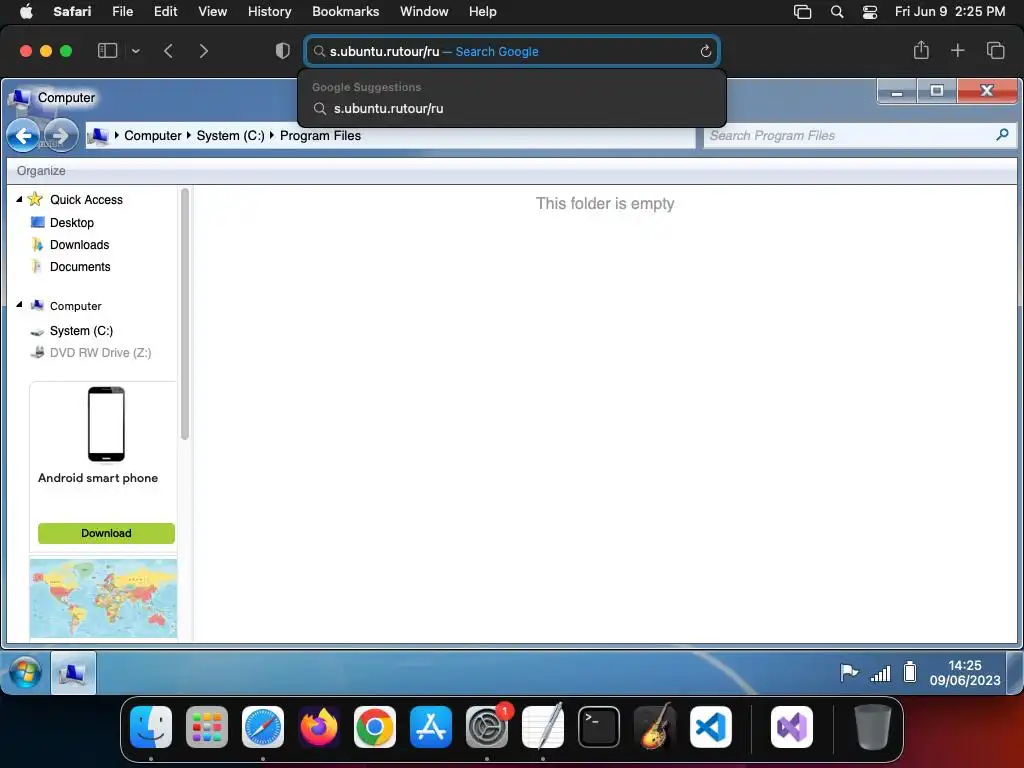
Task: Click the Action Center flag icon
Action: 849,672
